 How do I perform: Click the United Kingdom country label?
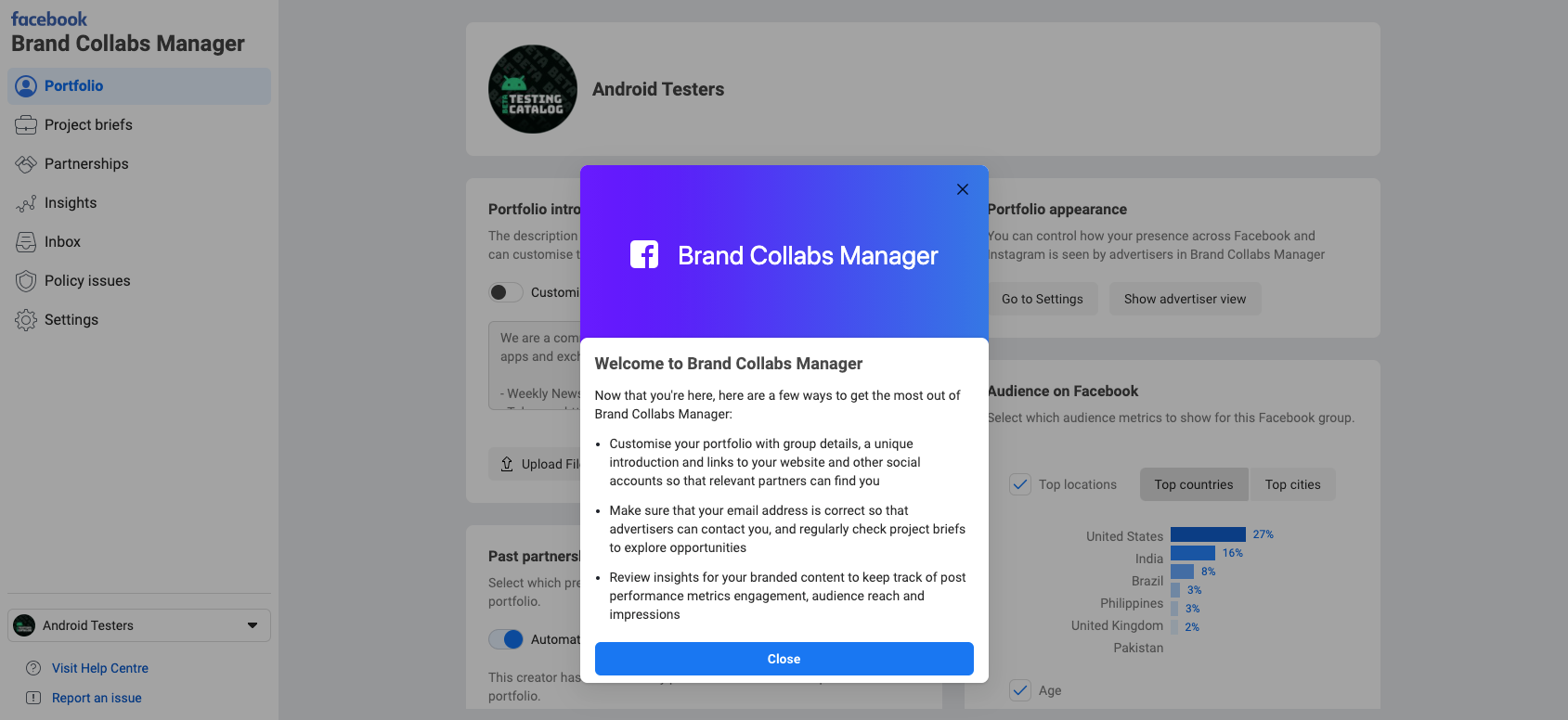(1117, 625)
